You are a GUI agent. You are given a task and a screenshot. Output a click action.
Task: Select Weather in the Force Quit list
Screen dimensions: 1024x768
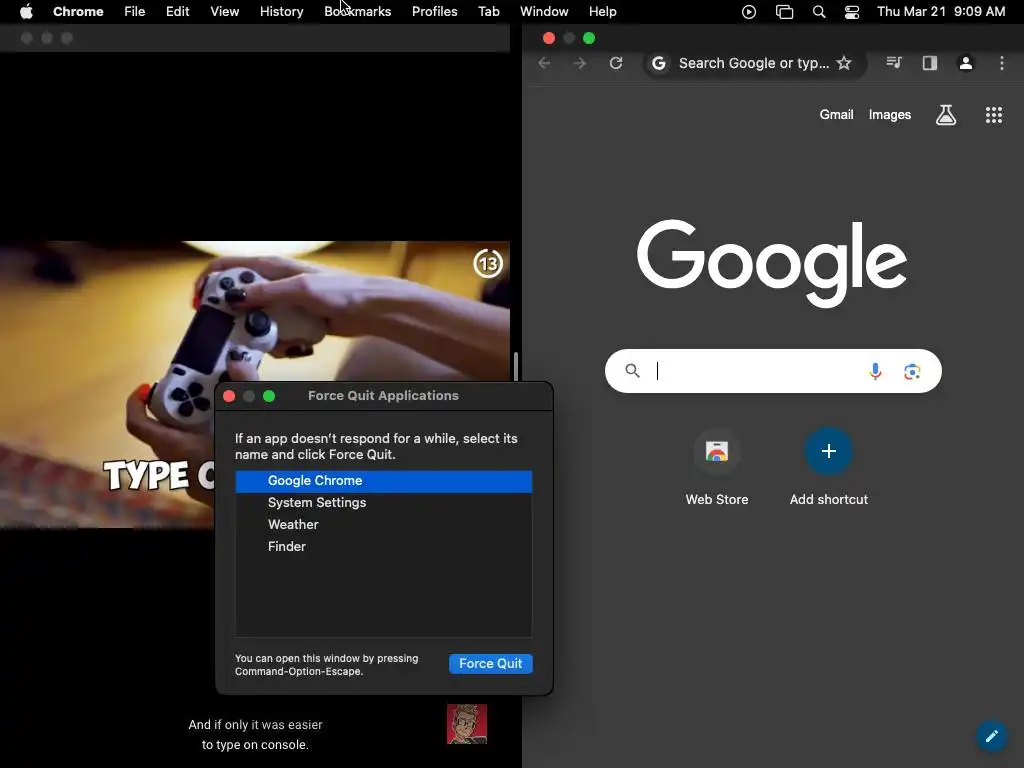(383, 525)
